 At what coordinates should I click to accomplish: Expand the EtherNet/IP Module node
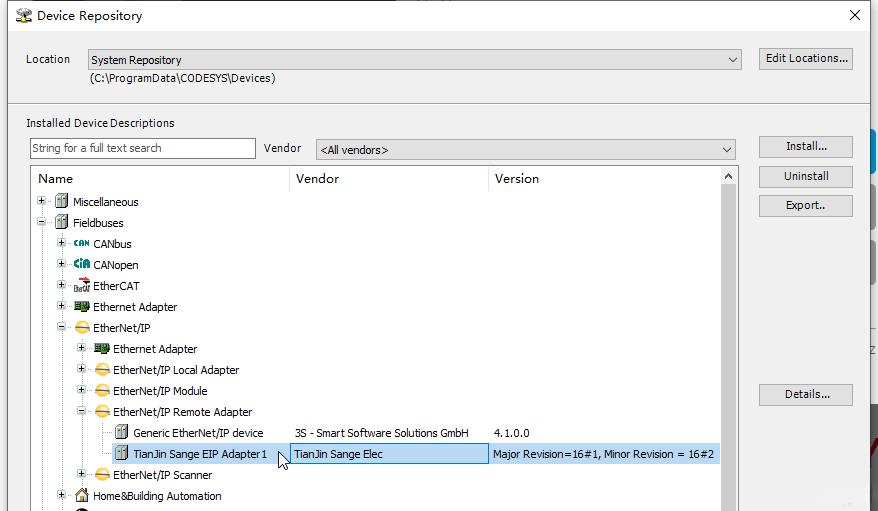click(82, 390)
